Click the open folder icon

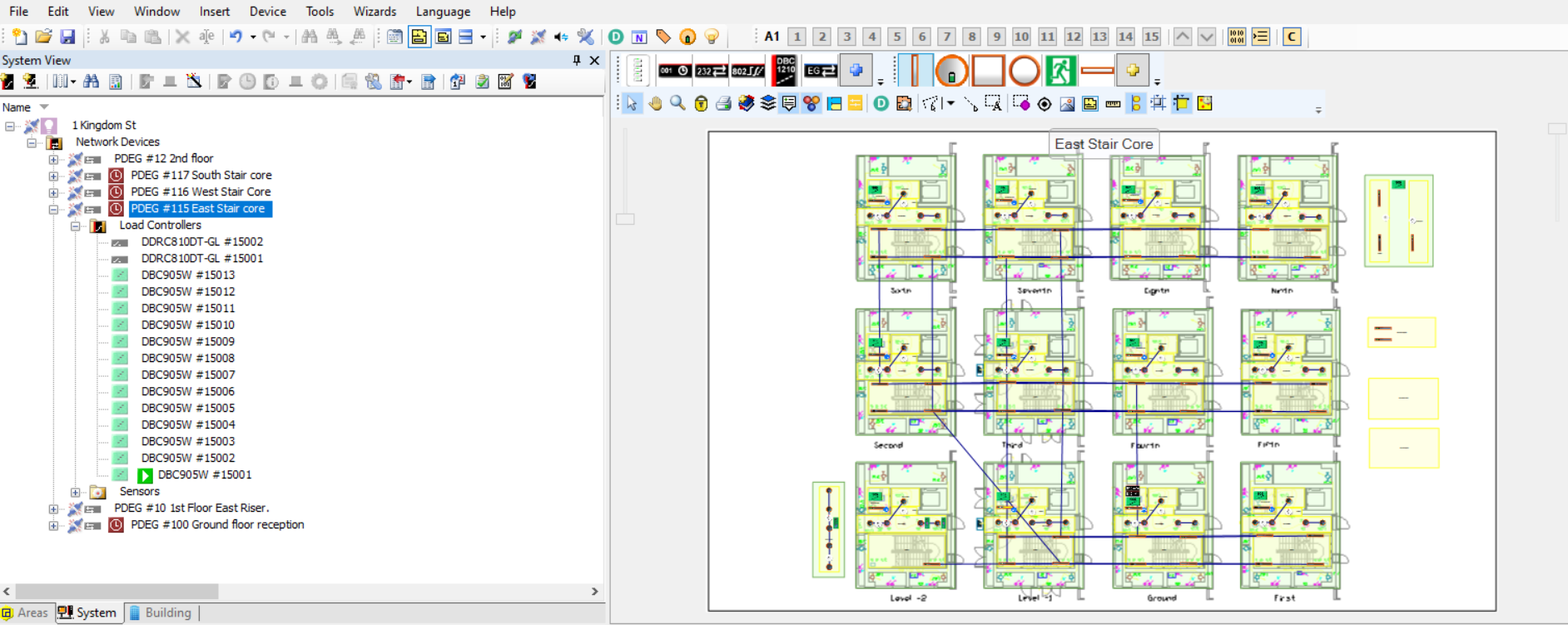43,37
